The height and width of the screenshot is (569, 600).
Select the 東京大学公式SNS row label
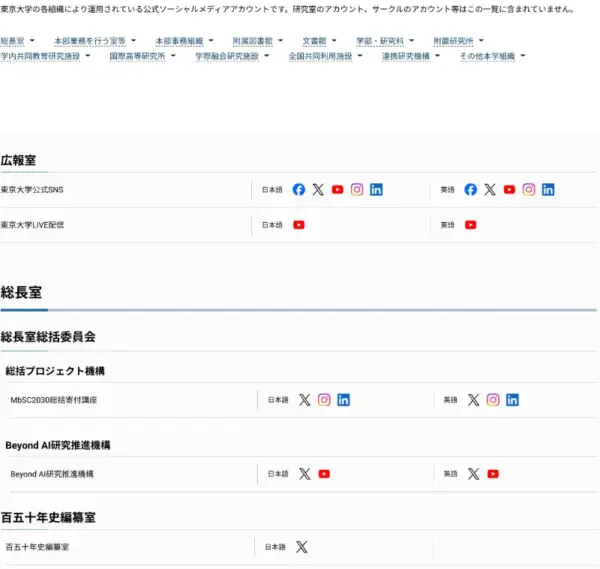(32, 189)
